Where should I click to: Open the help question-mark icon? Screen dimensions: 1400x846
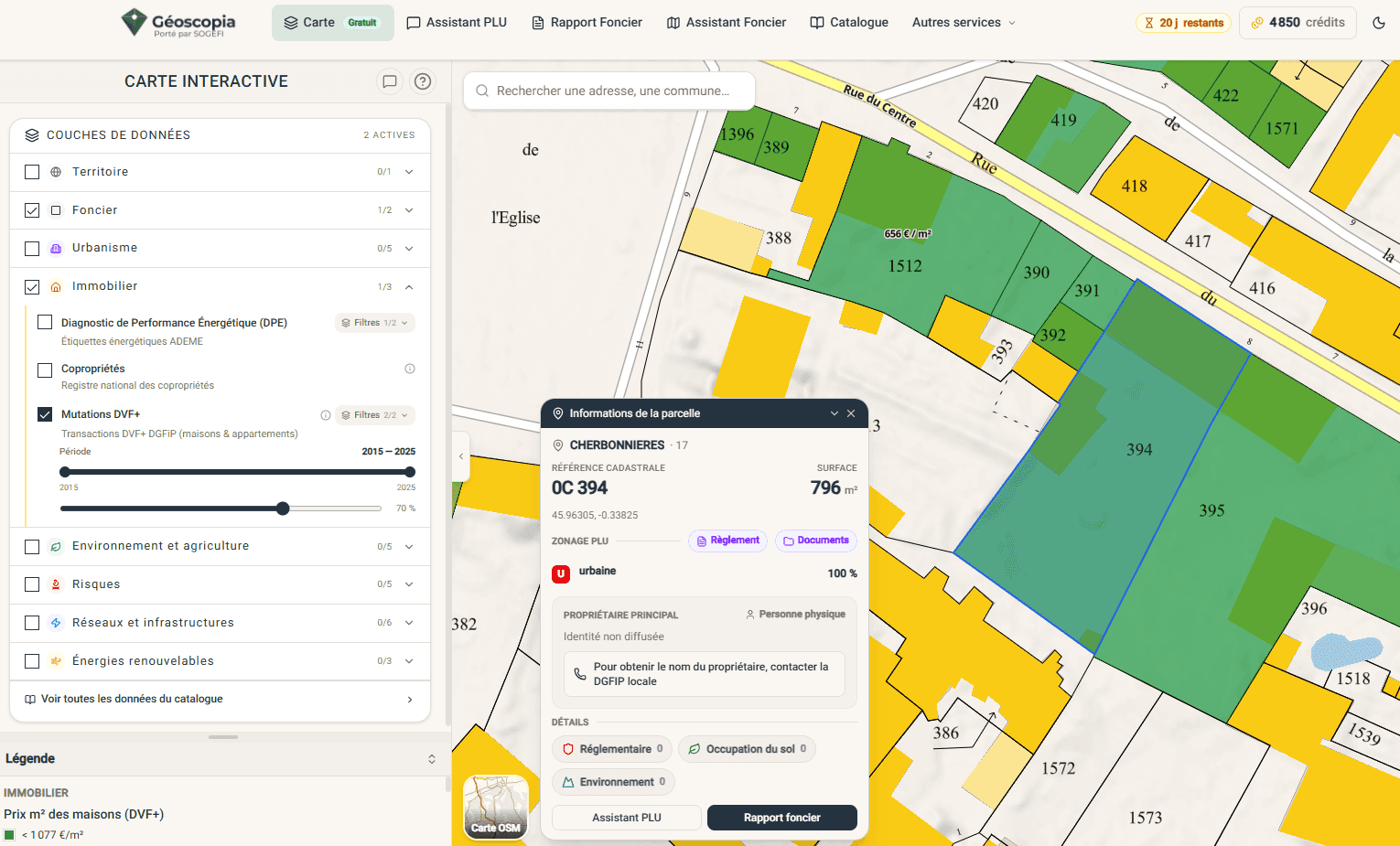[423, 81]
